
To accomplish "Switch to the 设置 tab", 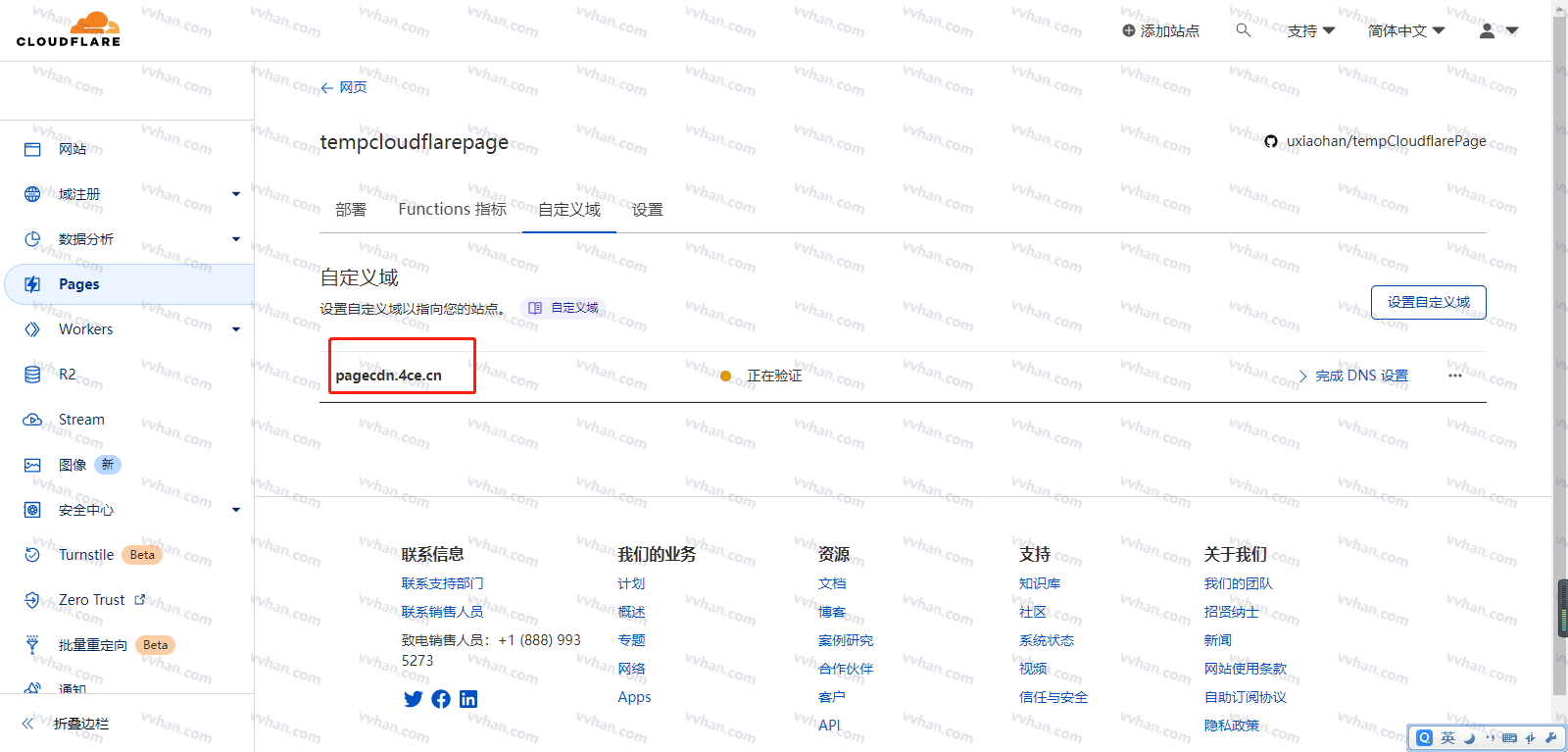I will pos(648,210).
